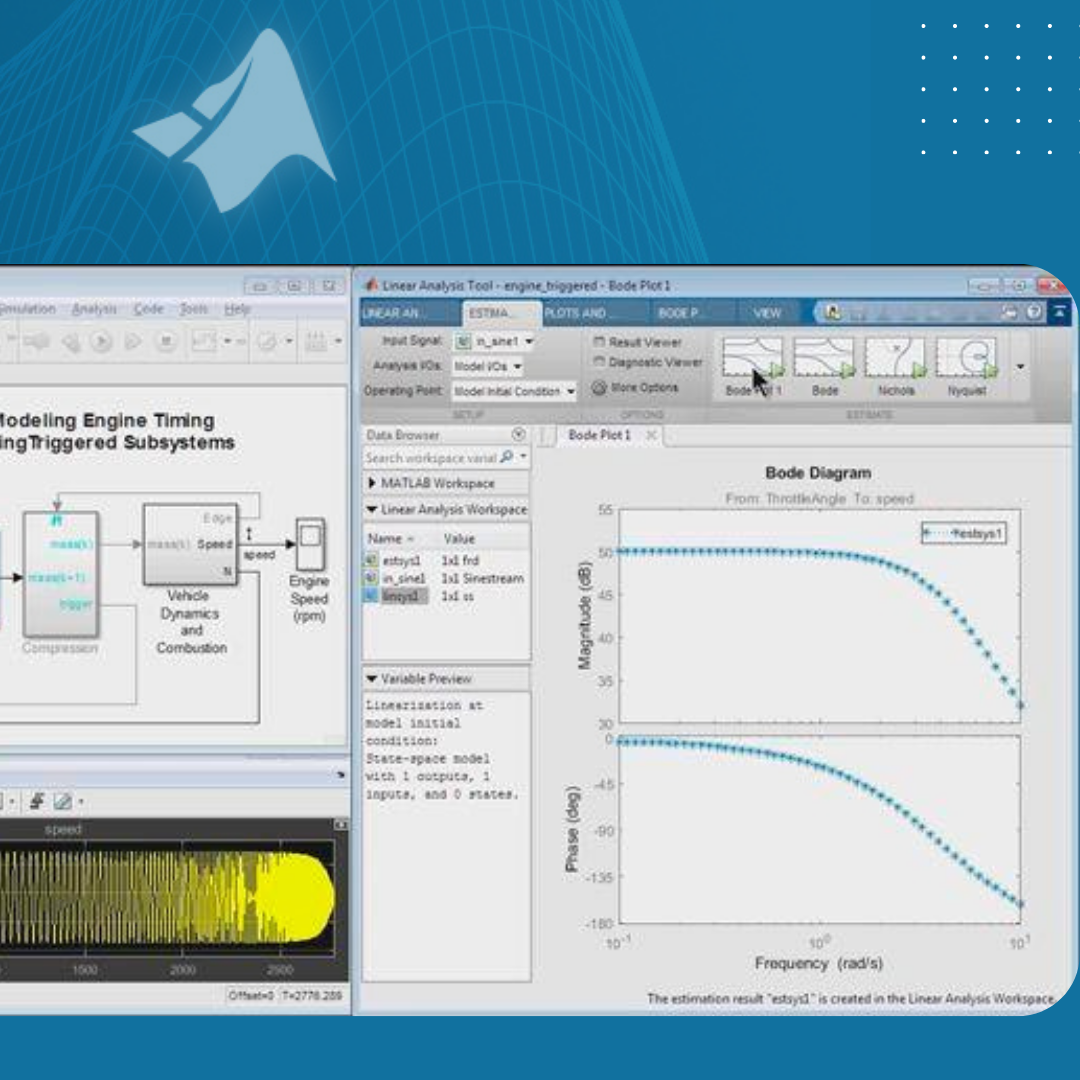The width and height of the screenshot is (1080, 1080).
Task: Collapse the Variable Preview section
Action: coord(373,679)
